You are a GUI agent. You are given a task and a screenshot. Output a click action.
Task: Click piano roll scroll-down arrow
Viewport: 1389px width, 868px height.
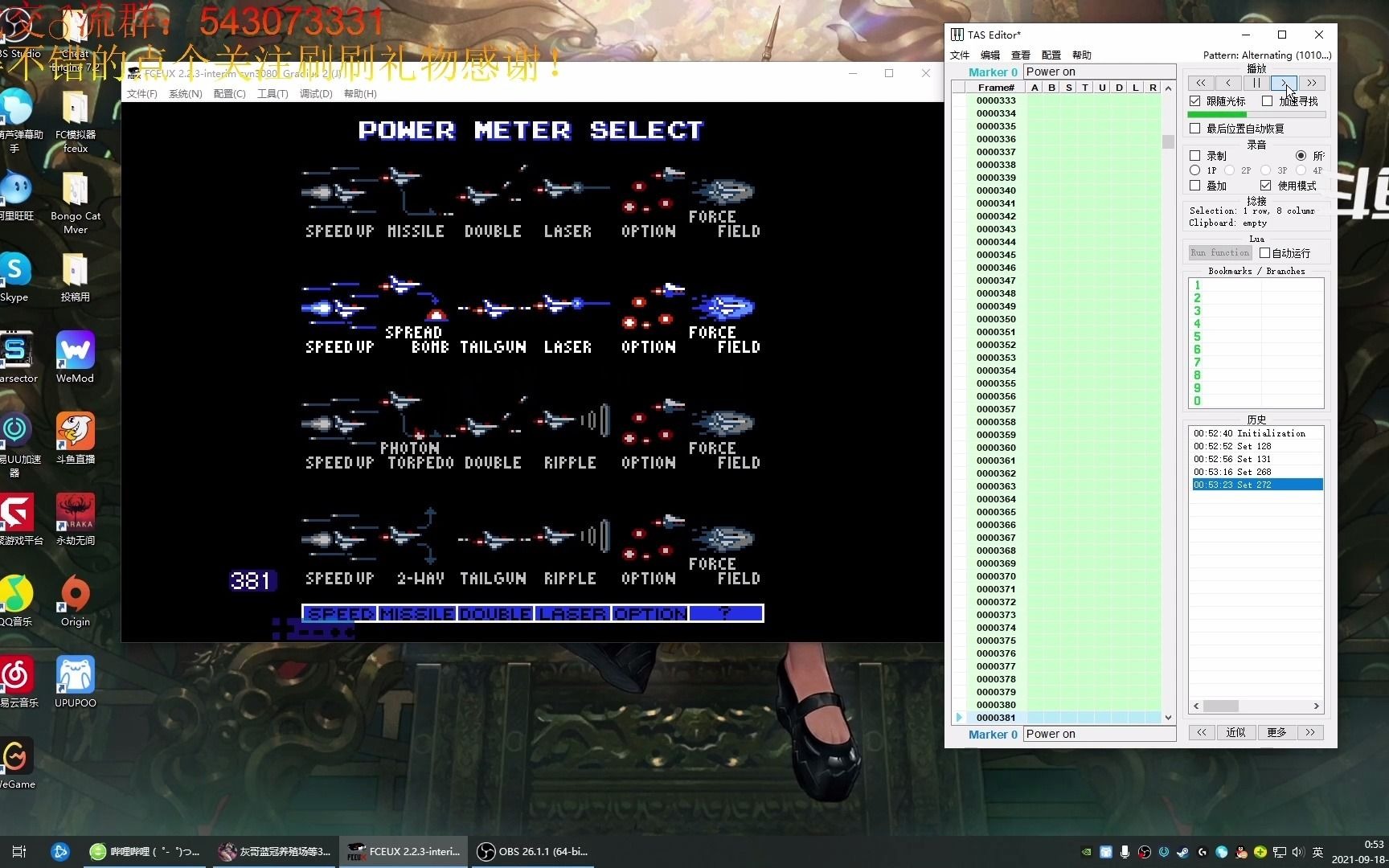coord(1168,718)
